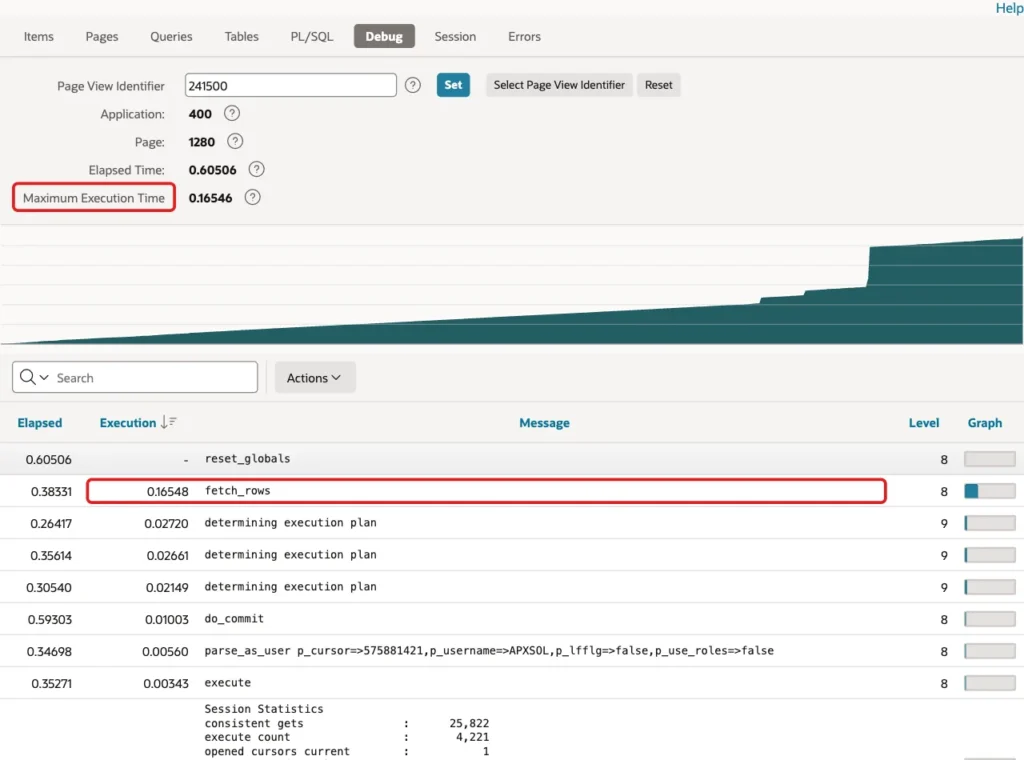
Task: Click the Set button
Action: pyautogui.click(x=453, y=85)
